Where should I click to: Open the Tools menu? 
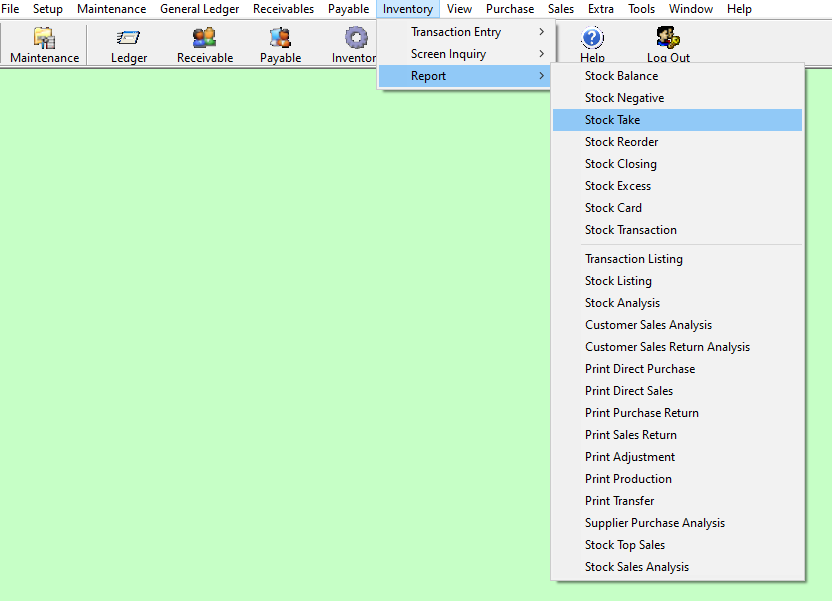coord(642,9)
